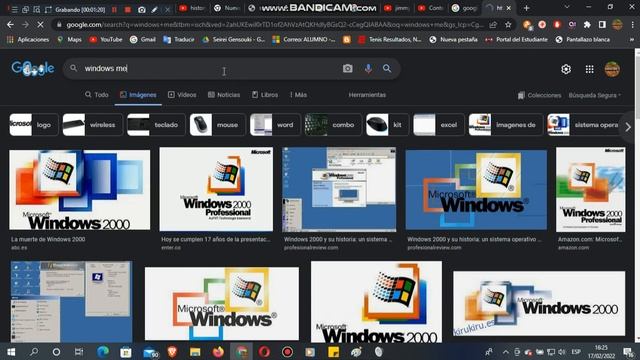Open Google apps grid
The image size is (640, 360).
click(x=589, y=69)
